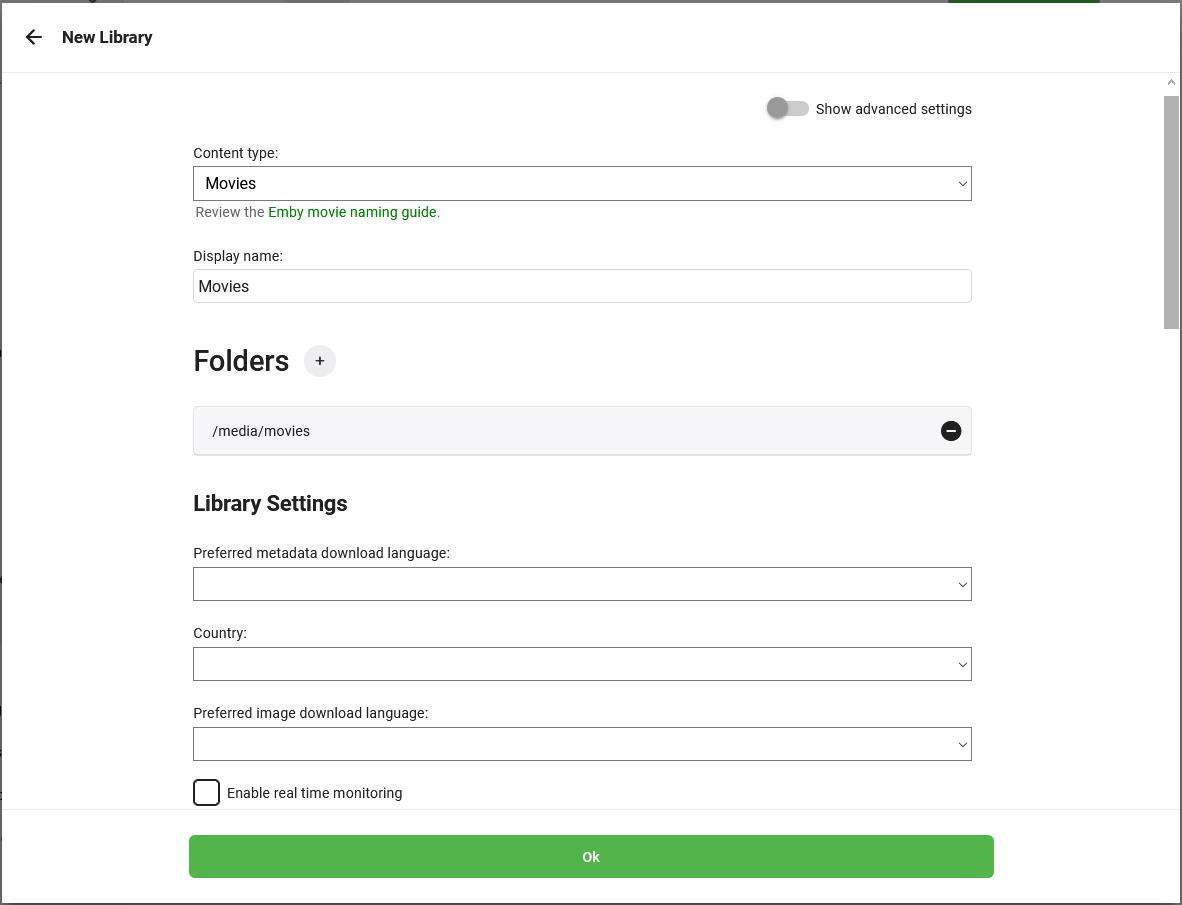The image size is (1182, 905).
Task: Click into the Display name field
Action: pos(582,286)
